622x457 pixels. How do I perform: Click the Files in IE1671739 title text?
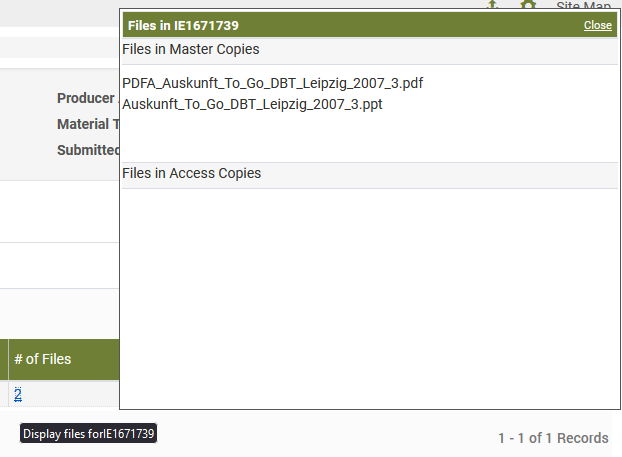pos(183,25)
